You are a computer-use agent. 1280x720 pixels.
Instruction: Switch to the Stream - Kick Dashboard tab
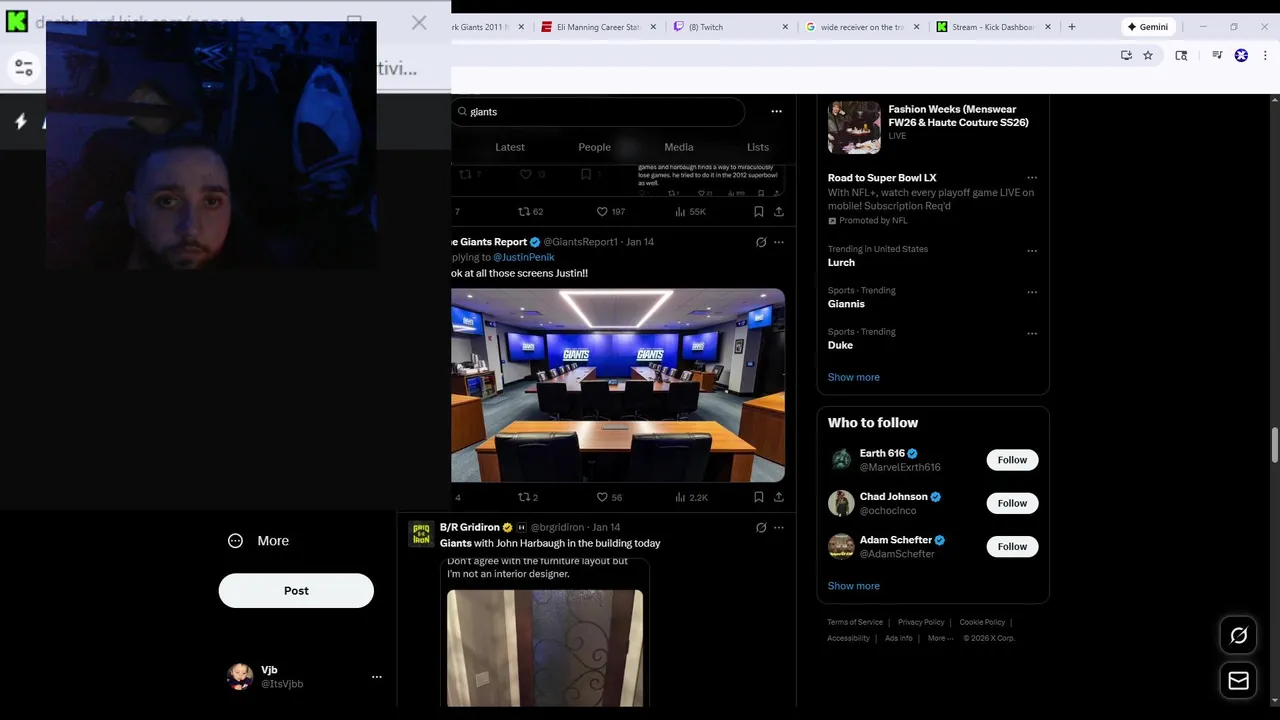pos(994,27)
